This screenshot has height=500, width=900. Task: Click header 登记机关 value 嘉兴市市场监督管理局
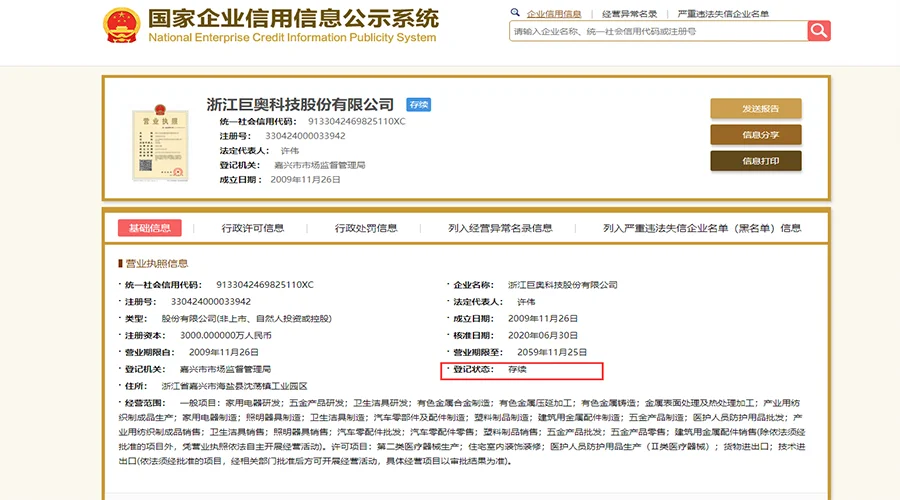(320, 165)
